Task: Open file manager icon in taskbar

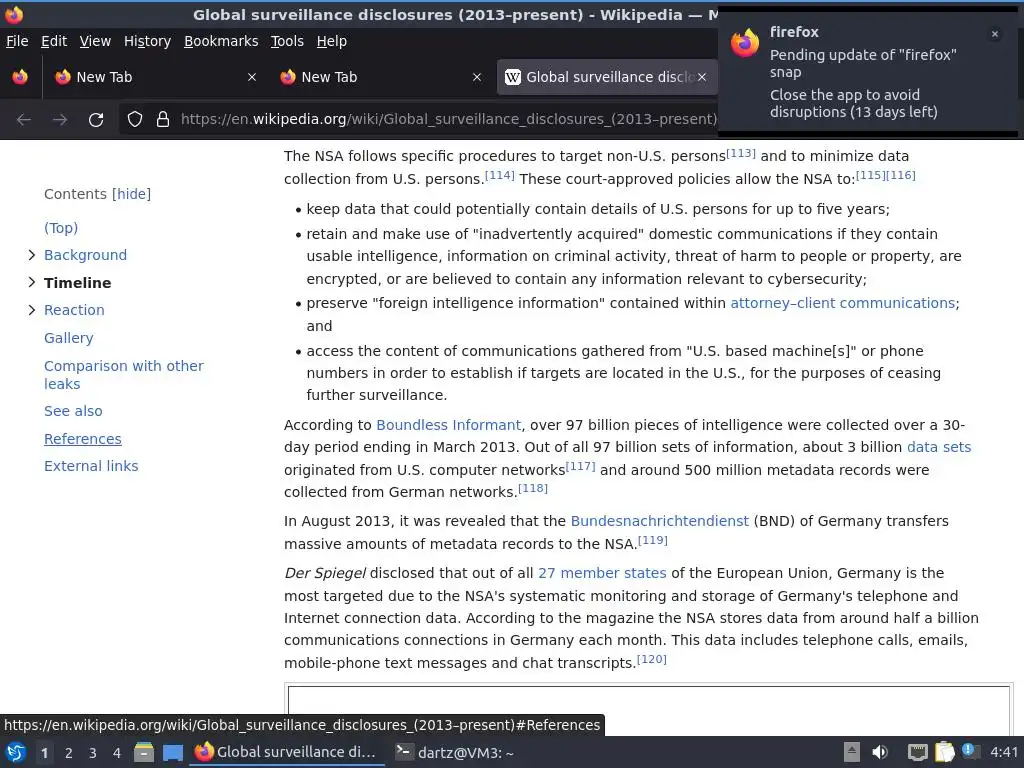Action: (x=144, y=752)
